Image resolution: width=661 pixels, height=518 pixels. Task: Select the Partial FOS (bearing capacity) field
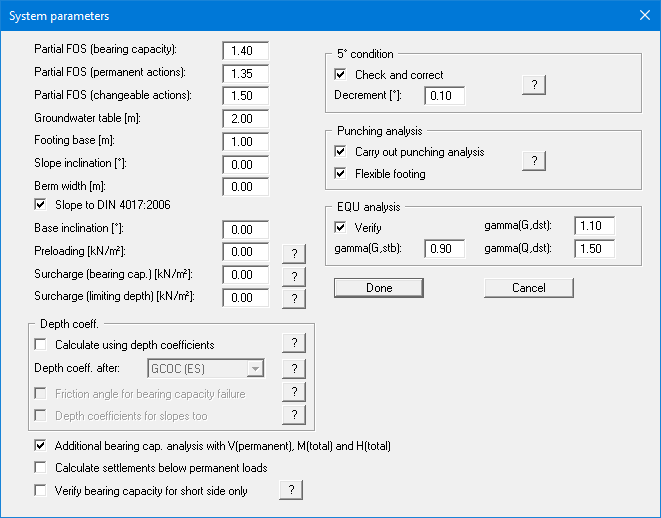[245, 50]
